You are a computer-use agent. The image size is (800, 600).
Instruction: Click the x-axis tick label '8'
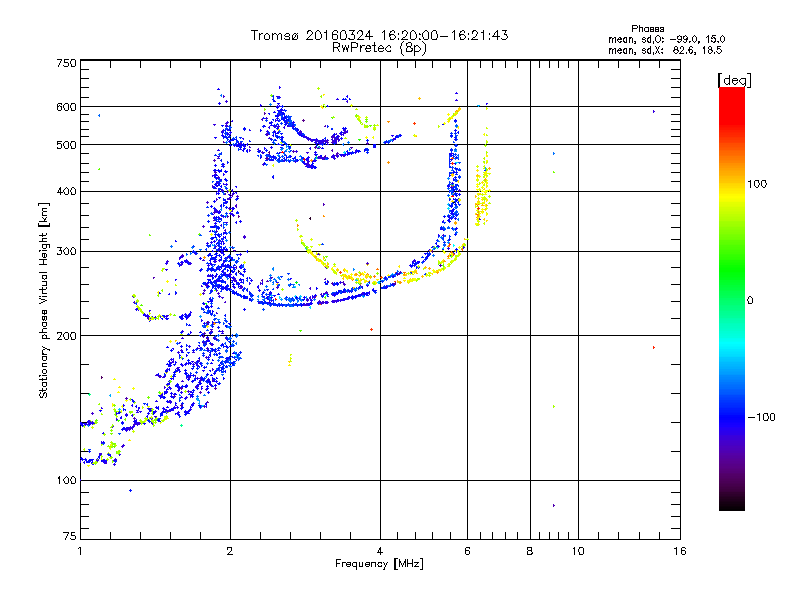(x=530, y=551)
